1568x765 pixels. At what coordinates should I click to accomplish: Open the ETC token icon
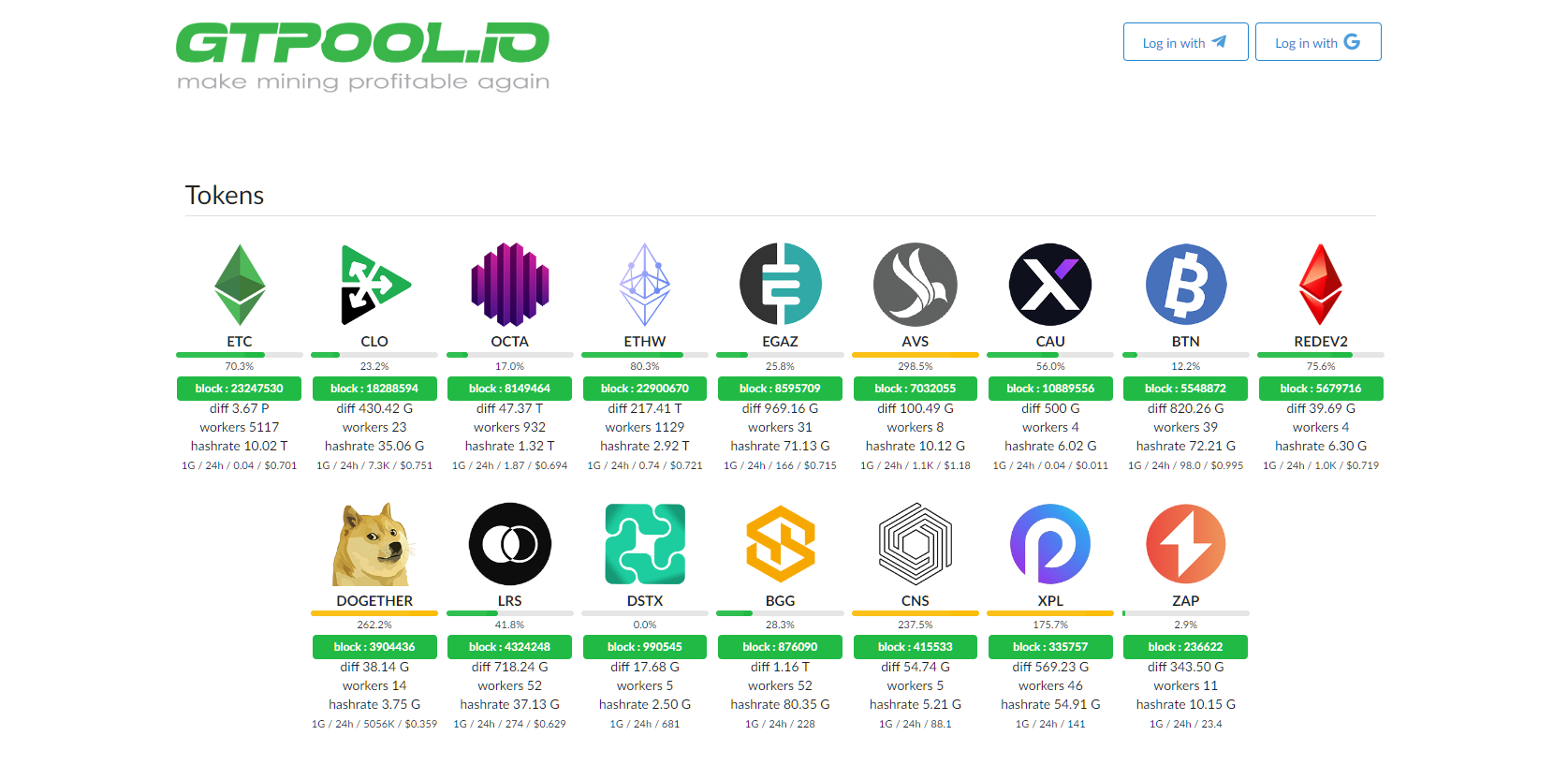click(240, 285)
